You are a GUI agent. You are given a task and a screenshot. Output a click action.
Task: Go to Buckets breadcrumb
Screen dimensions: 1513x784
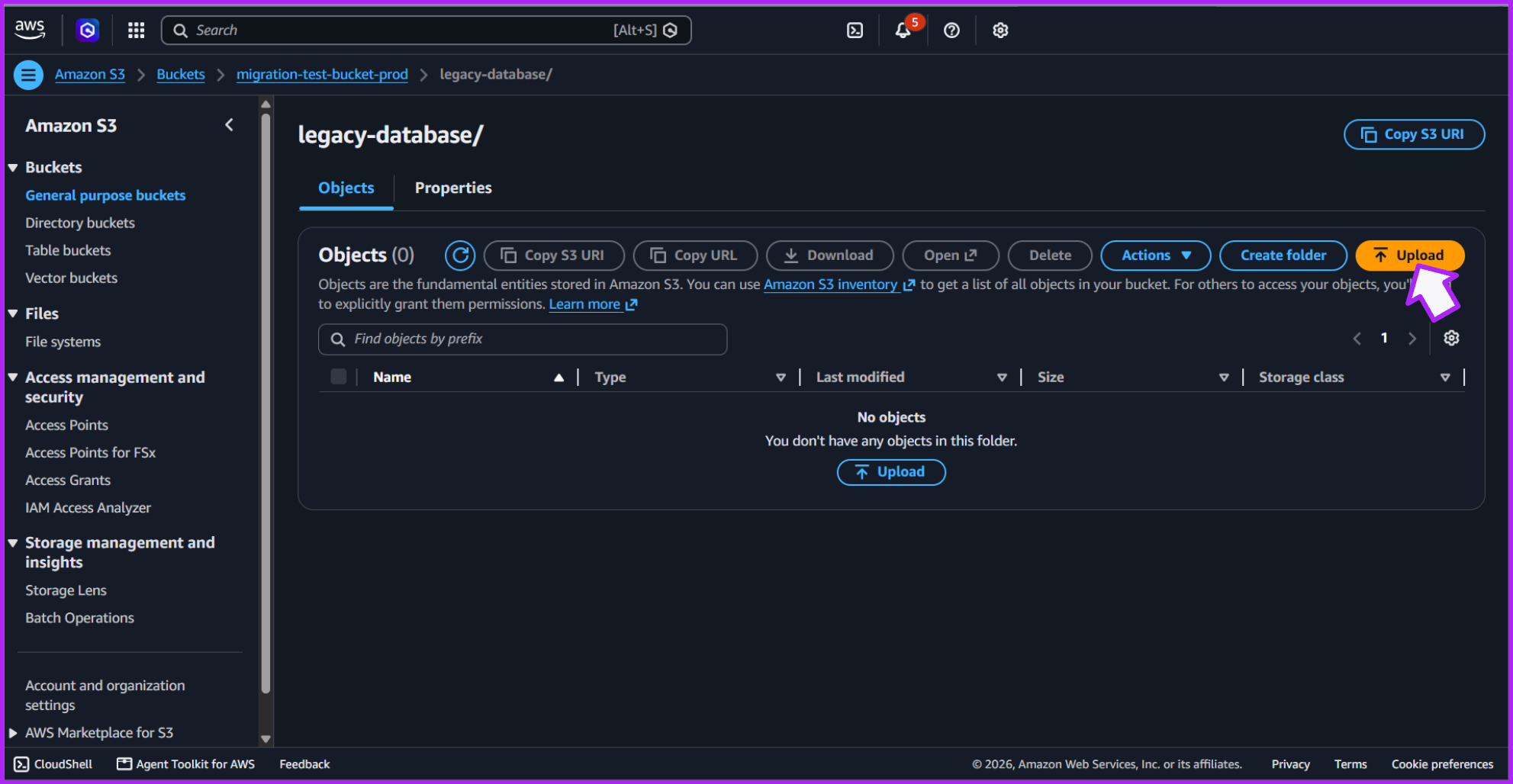point(181,75)
